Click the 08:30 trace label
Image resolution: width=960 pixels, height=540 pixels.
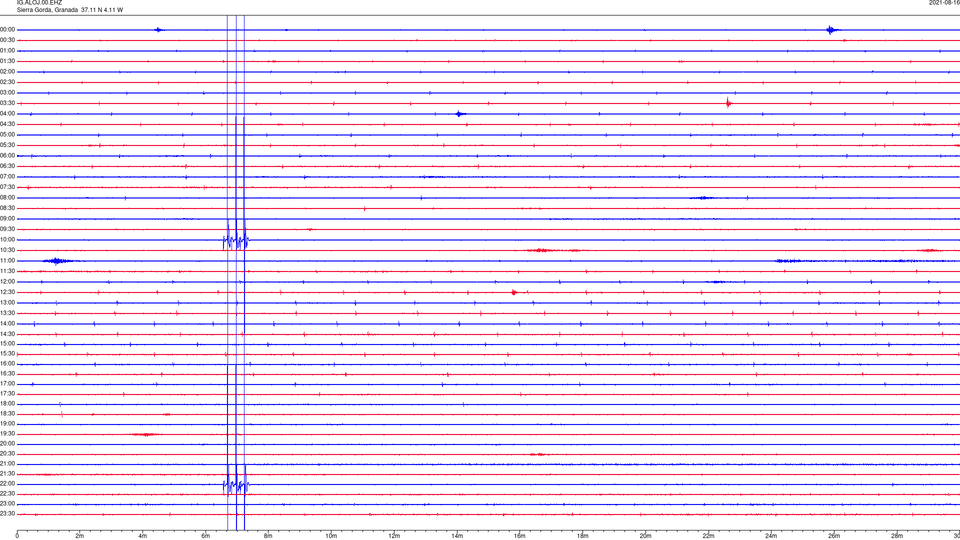(x=7, y=208)
